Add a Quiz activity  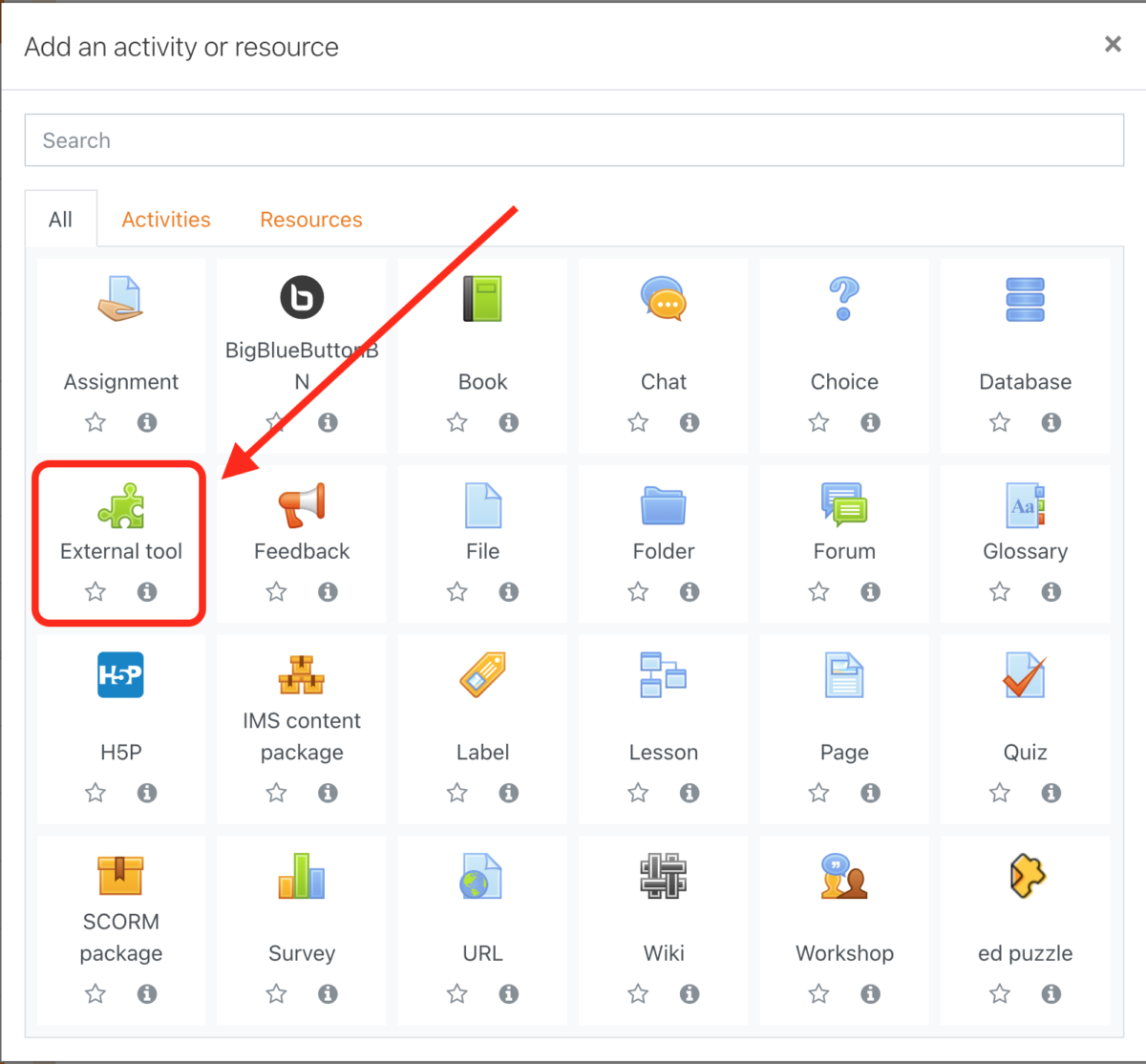point(1025,675)
